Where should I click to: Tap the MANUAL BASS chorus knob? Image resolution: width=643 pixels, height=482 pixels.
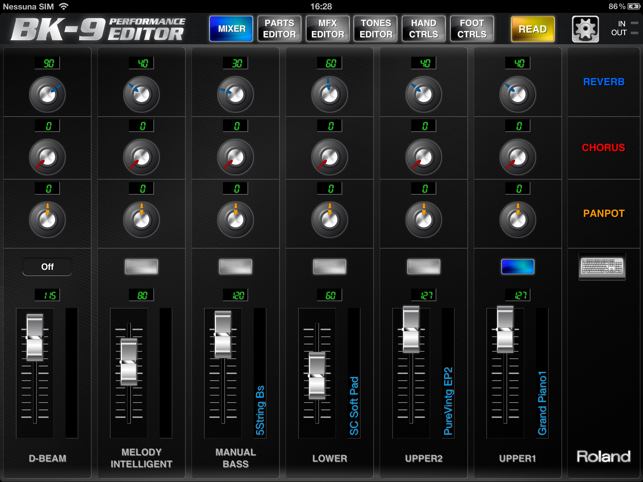(x=235, y=157)
